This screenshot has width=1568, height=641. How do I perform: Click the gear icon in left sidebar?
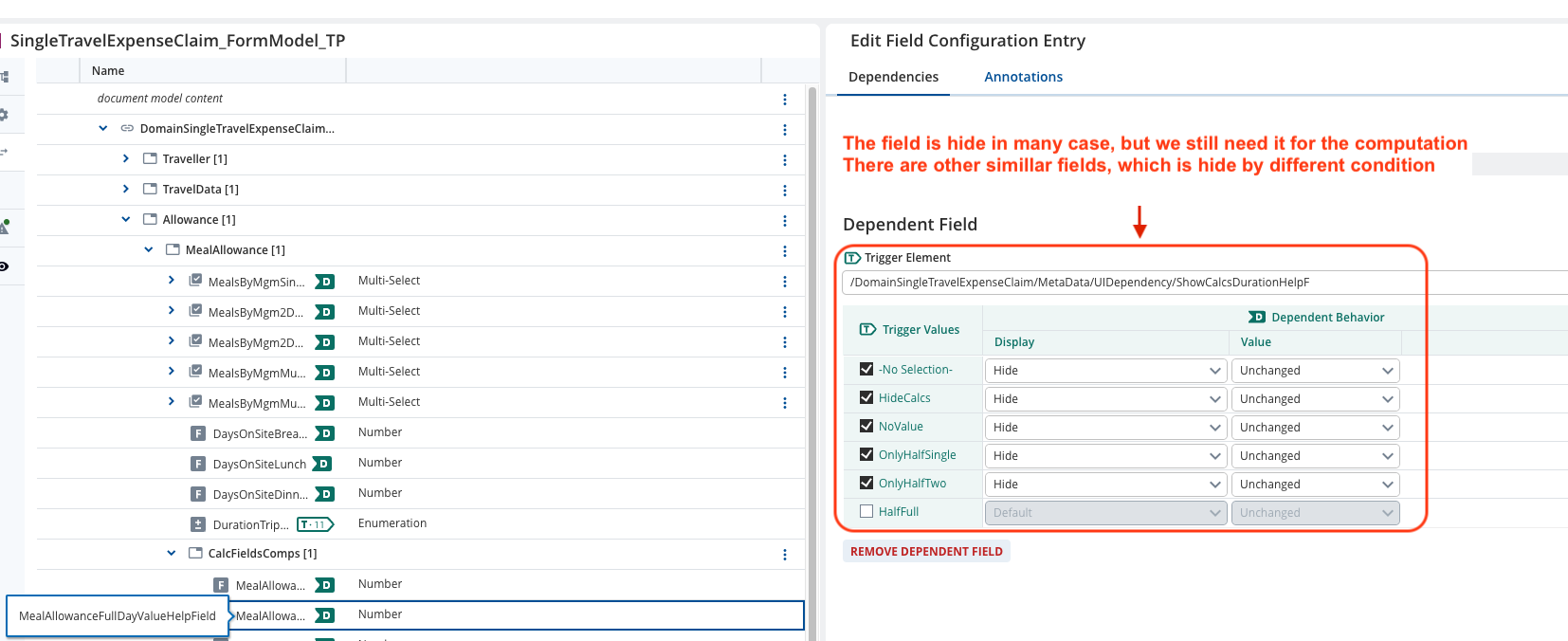click(4, 115)
